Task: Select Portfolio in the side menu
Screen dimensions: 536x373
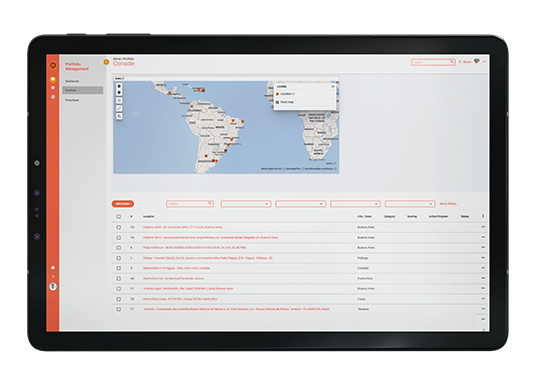Action: click(x=83, y=90)
